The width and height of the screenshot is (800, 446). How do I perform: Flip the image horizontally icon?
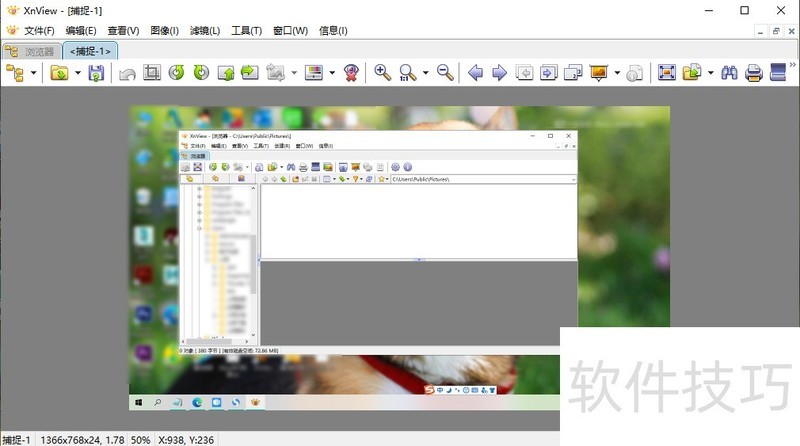(x=250, y=72)
